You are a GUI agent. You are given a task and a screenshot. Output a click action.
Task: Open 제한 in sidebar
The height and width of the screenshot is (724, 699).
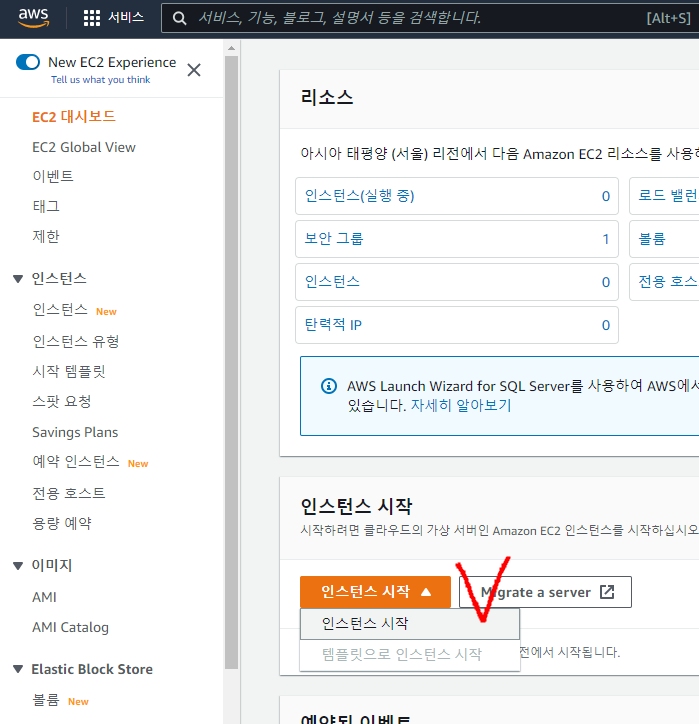click(x=46, y=236)
